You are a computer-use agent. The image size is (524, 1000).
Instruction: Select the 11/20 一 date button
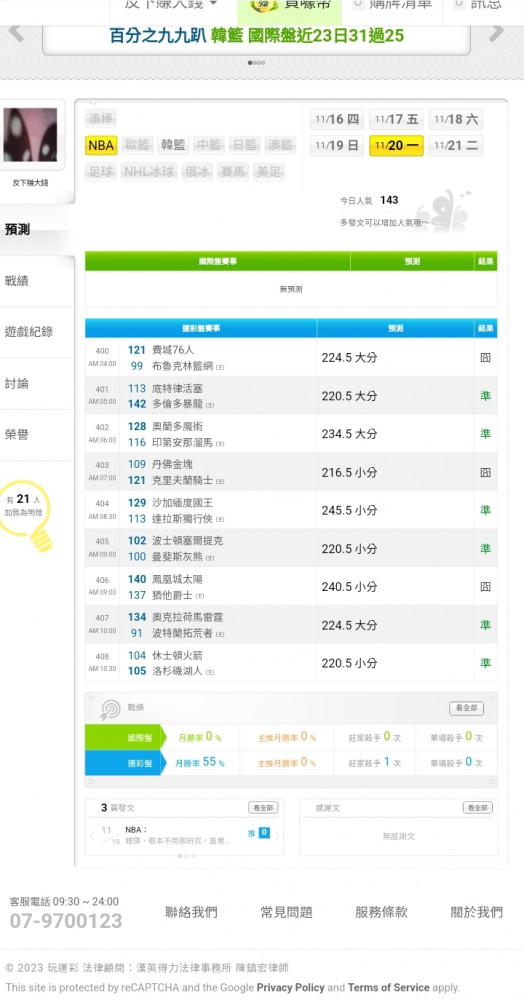[x=396, y=145]
